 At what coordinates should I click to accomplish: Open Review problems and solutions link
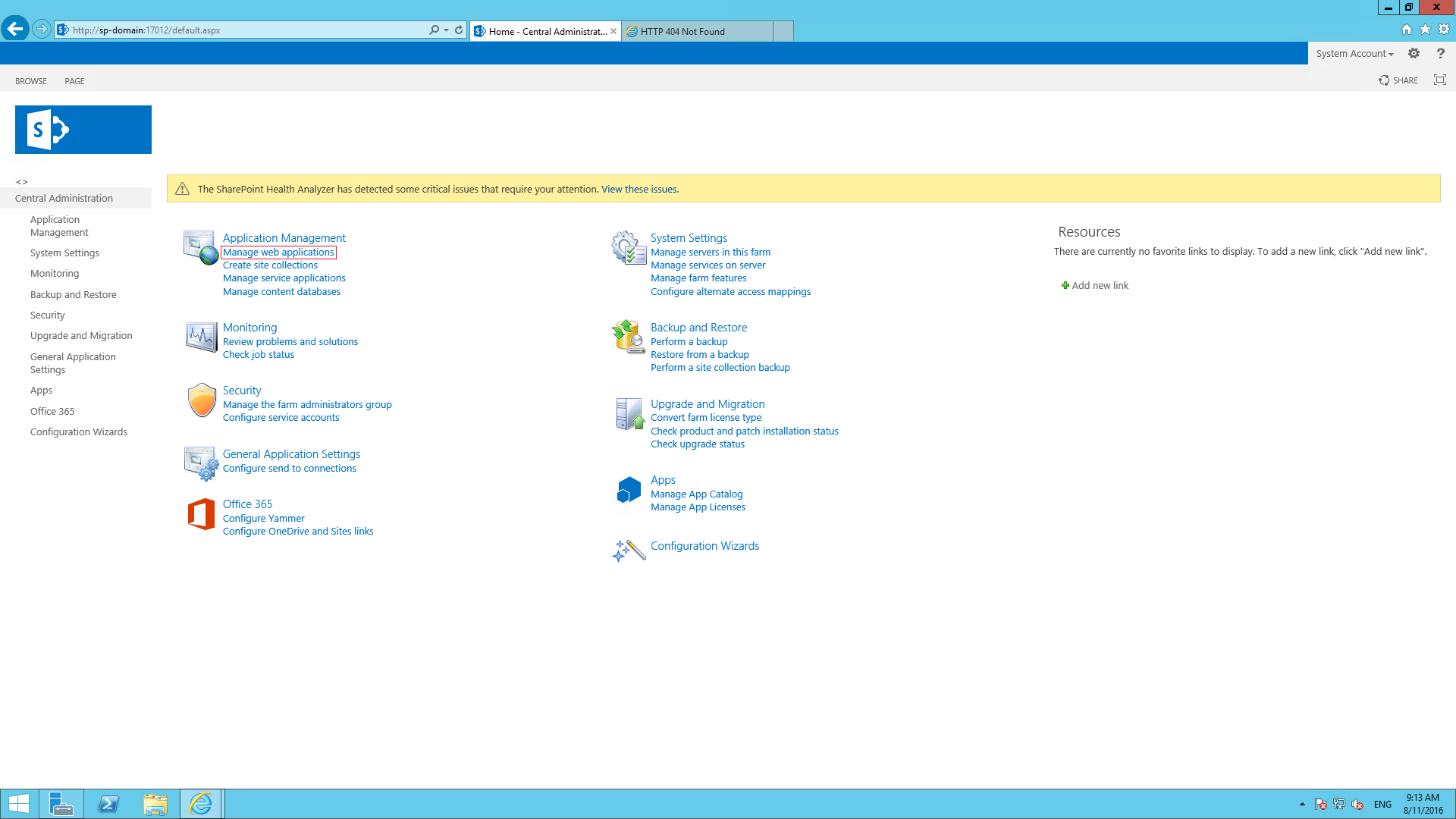[x=290, y=342]
